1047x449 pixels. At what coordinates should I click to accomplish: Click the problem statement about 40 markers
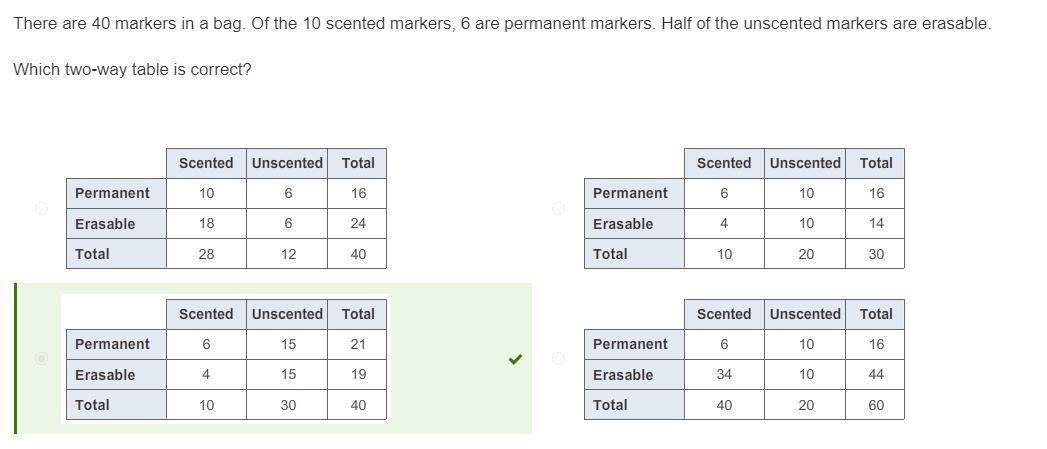pyautogui.click(x=502, y=23)
